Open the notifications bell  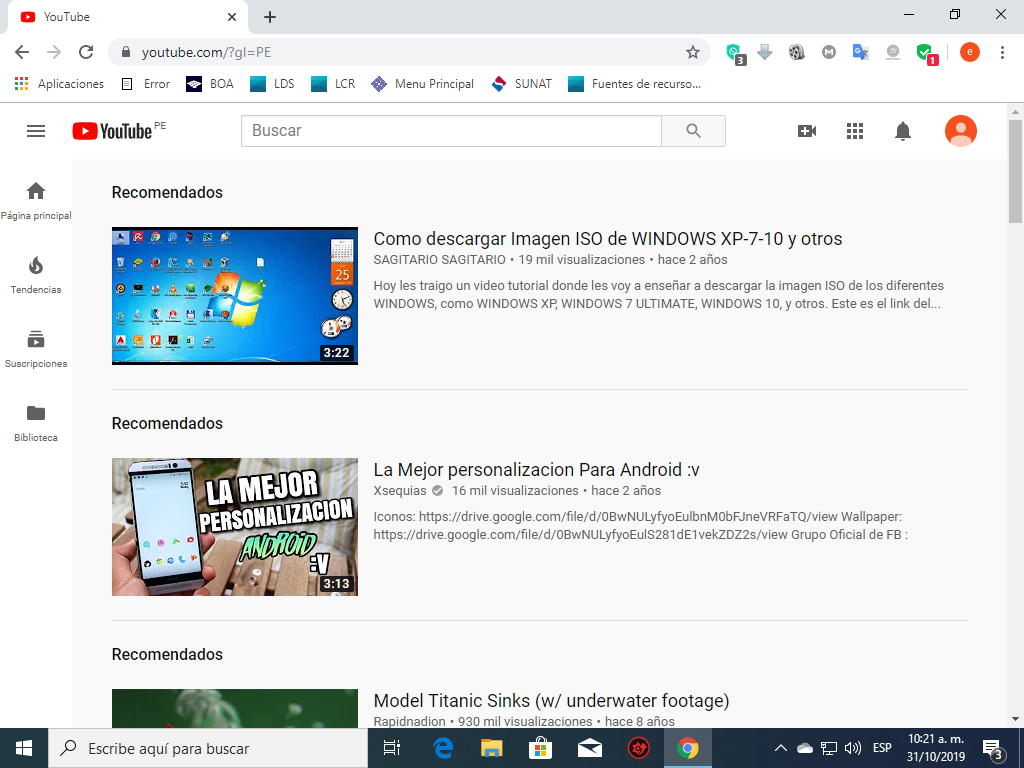click(x=903, y=131)
